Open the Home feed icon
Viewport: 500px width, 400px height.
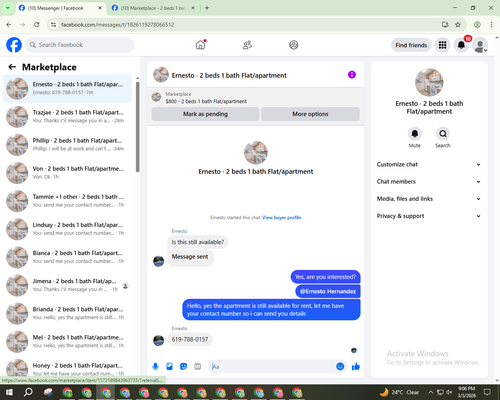pos(201,45)
